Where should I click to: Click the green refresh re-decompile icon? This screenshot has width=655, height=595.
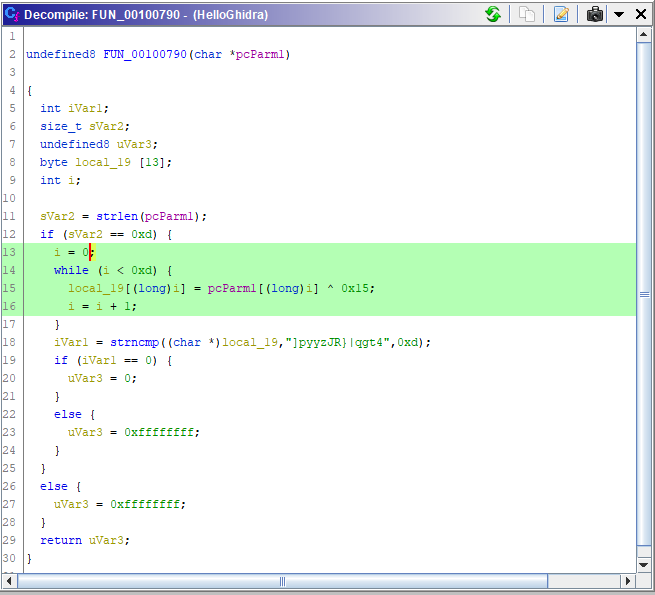[493, 14]
